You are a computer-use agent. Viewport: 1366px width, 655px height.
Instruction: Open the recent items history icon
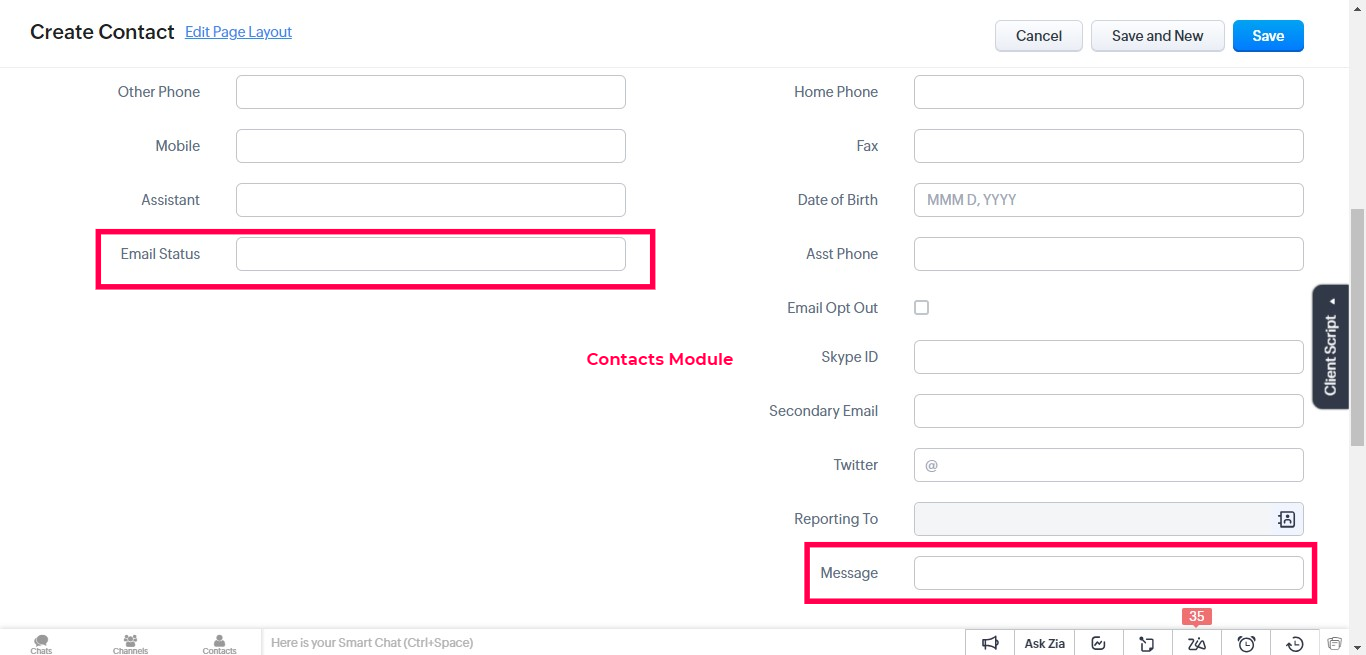pyautogui.click(x=1295, y=643)
